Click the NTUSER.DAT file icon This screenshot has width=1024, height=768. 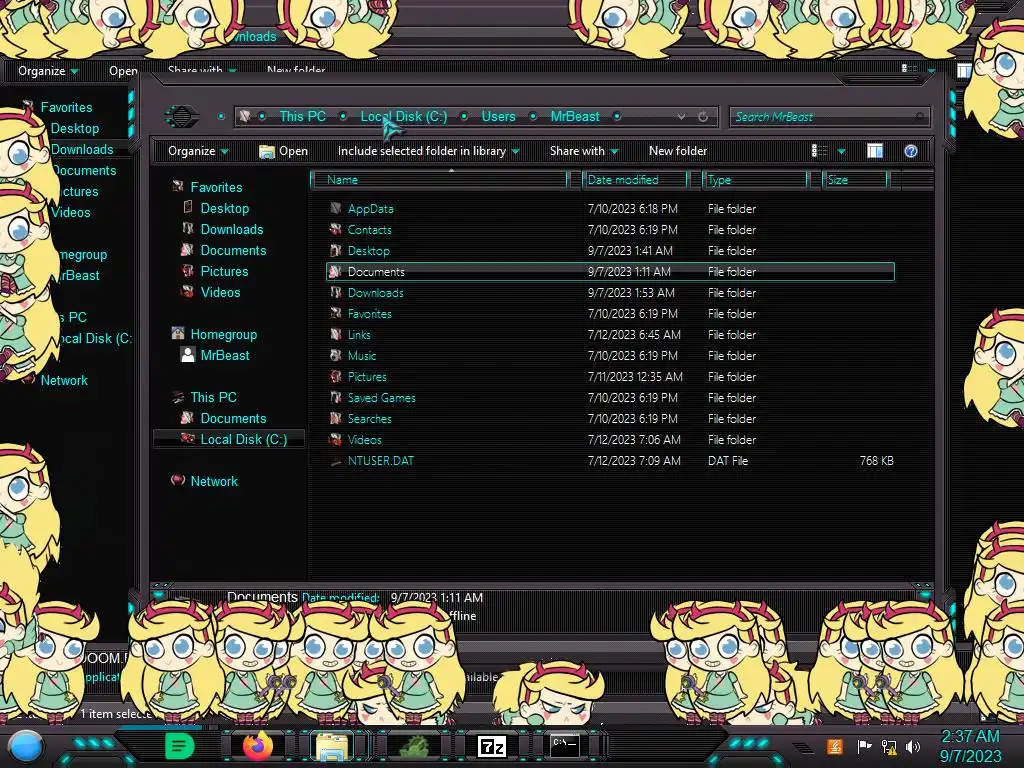tap(336, 461)
